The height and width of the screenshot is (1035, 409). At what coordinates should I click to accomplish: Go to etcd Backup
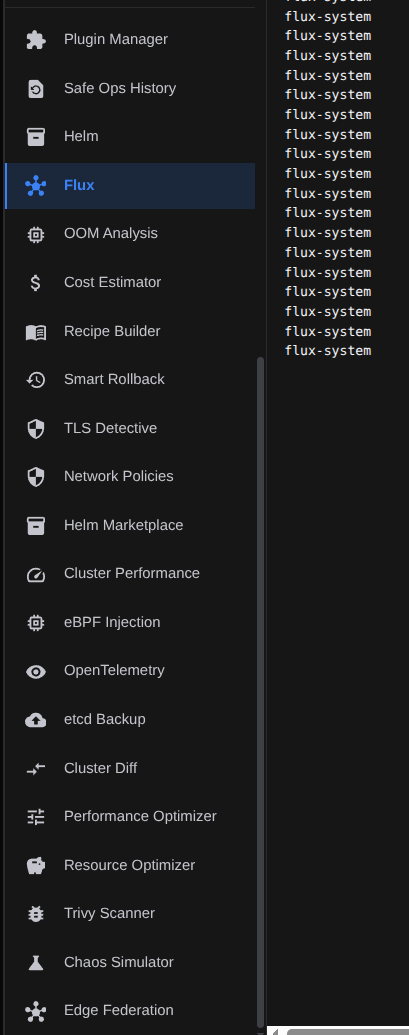130,719
